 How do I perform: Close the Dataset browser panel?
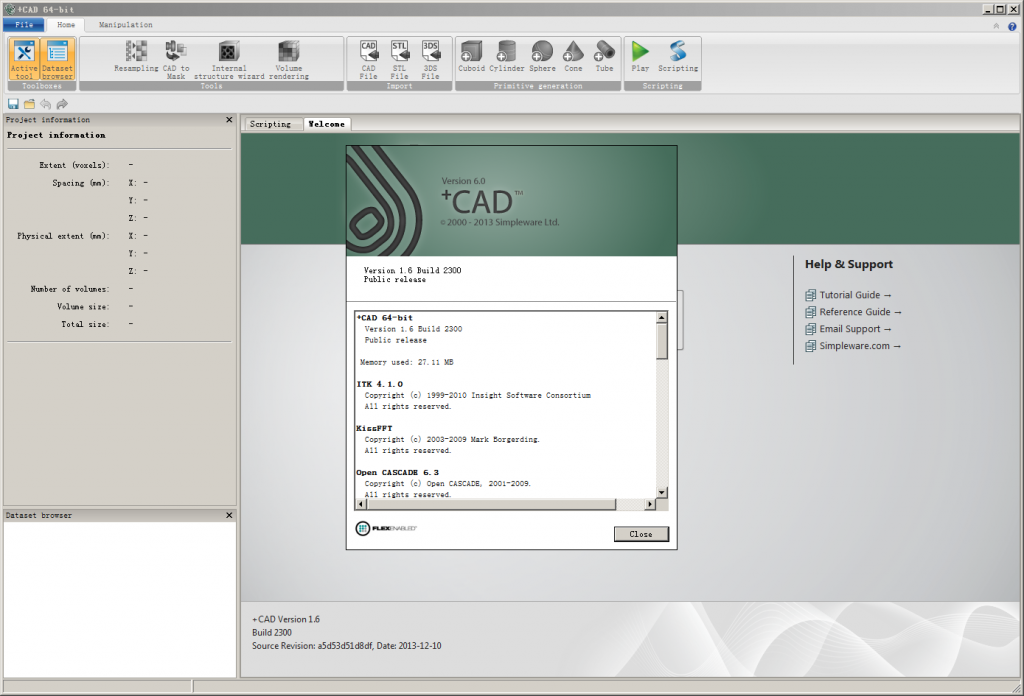tap(229, 515)
